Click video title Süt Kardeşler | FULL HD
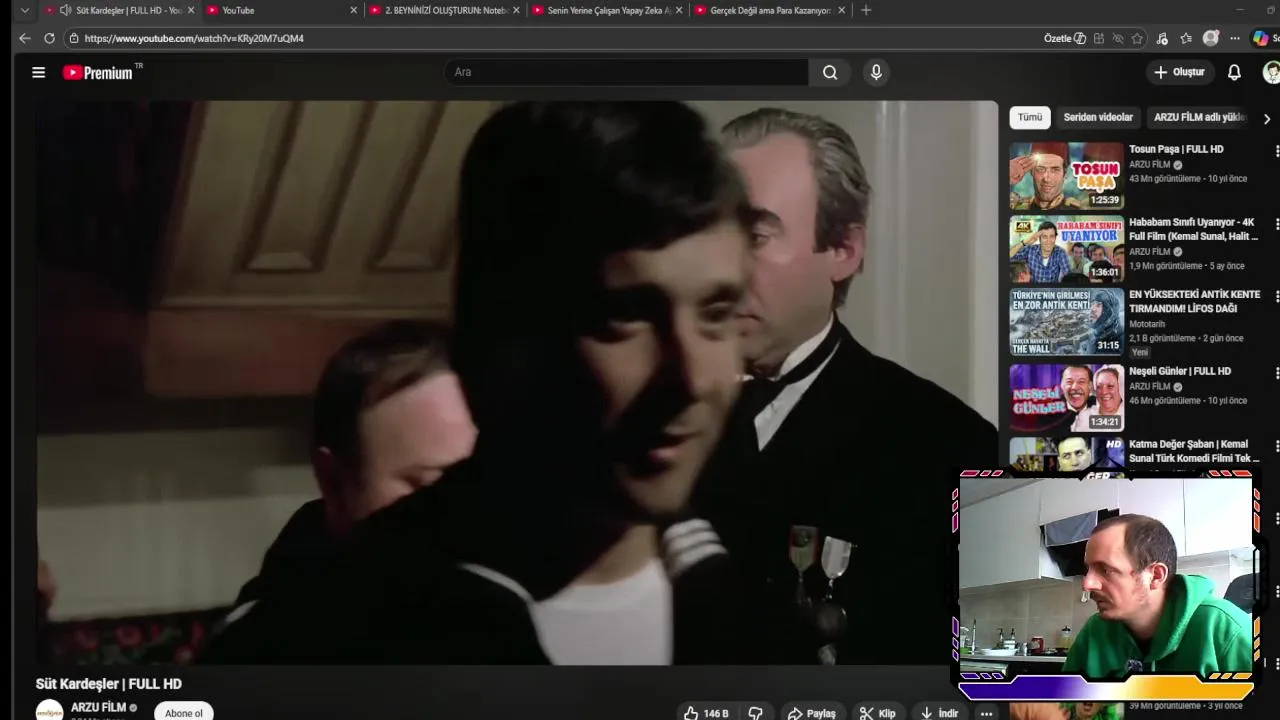Viewport: 1280px width, 720px height. 109,684
